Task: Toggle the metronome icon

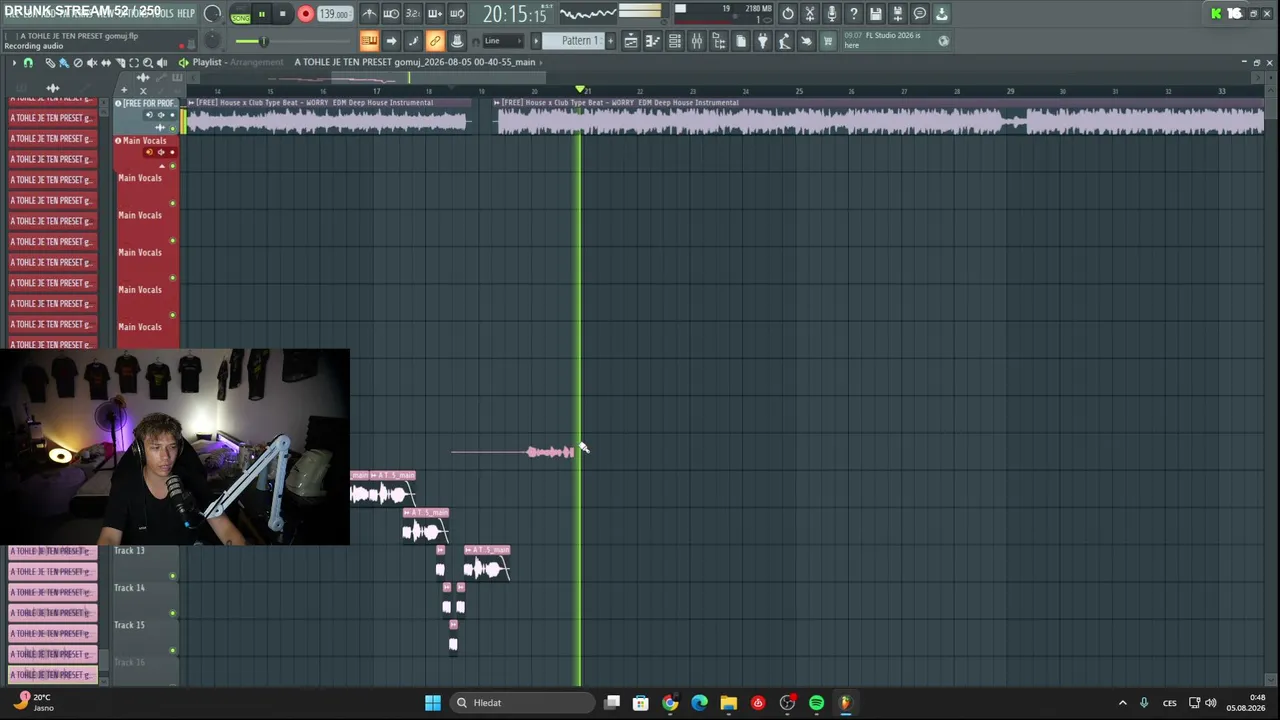Action: pyautogui.click(x=369, y=14)
